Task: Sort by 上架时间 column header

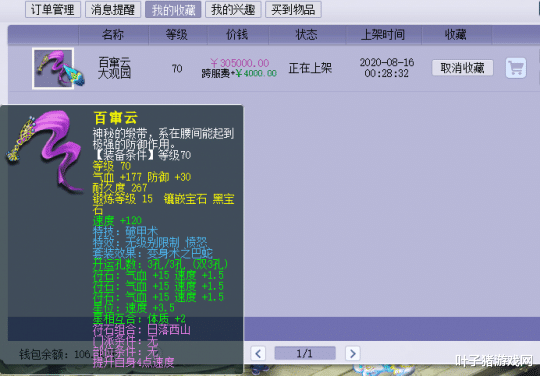Action: 383,34
